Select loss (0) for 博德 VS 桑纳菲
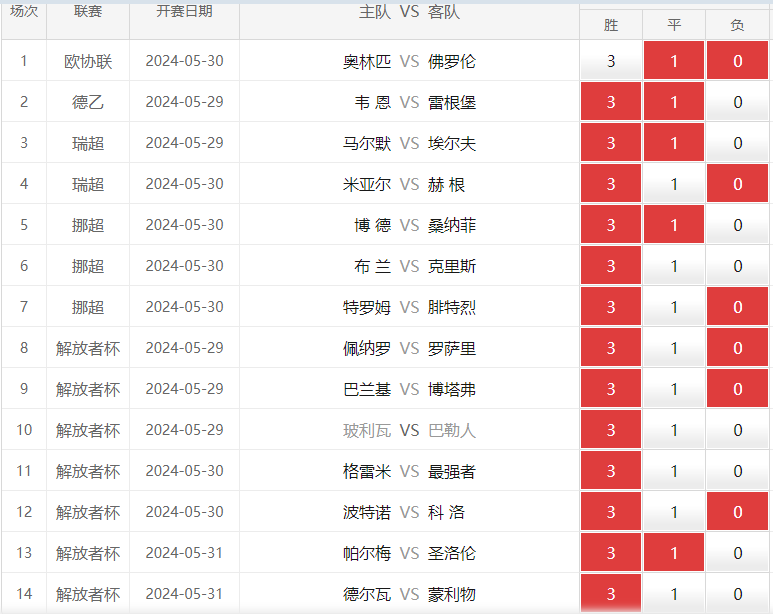The image size is (773, 614). coord(738,224)
